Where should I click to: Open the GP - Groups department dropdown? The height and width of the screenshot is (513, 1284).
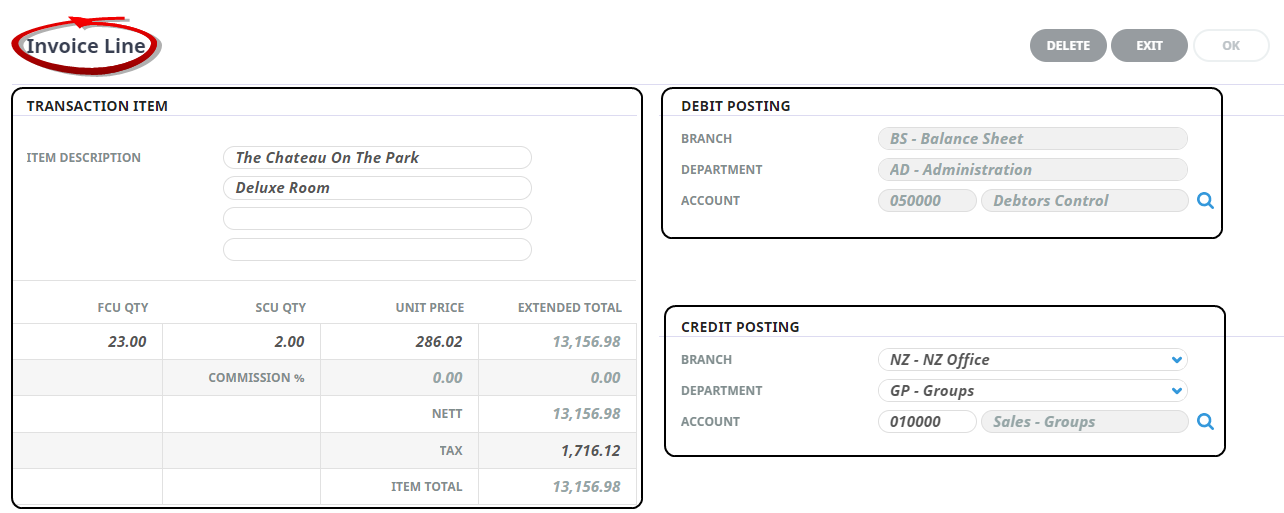[1177, 391]
